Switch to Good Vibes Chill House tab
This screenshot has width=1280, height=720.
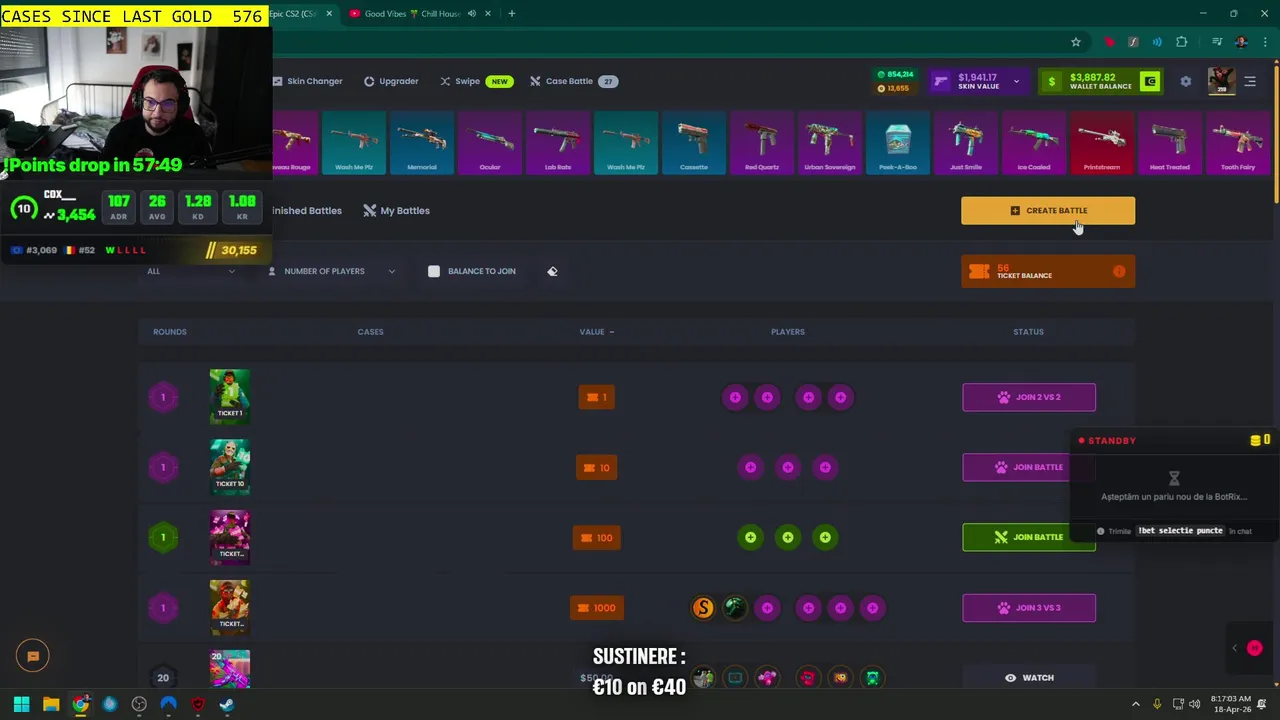pyautogui.click(x=412, y=14)
